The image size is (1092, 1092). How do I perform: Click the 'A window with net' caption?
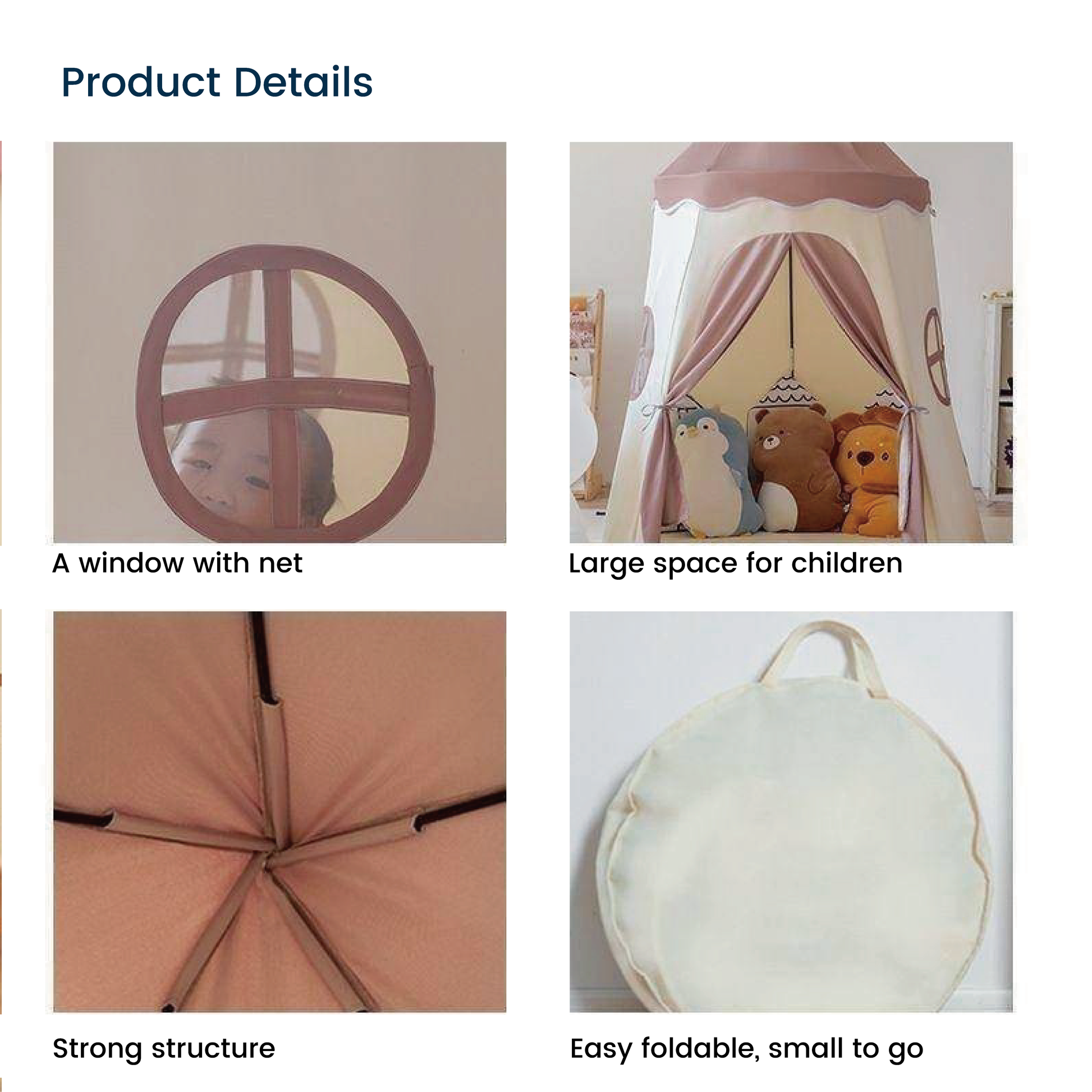point(177,563)
